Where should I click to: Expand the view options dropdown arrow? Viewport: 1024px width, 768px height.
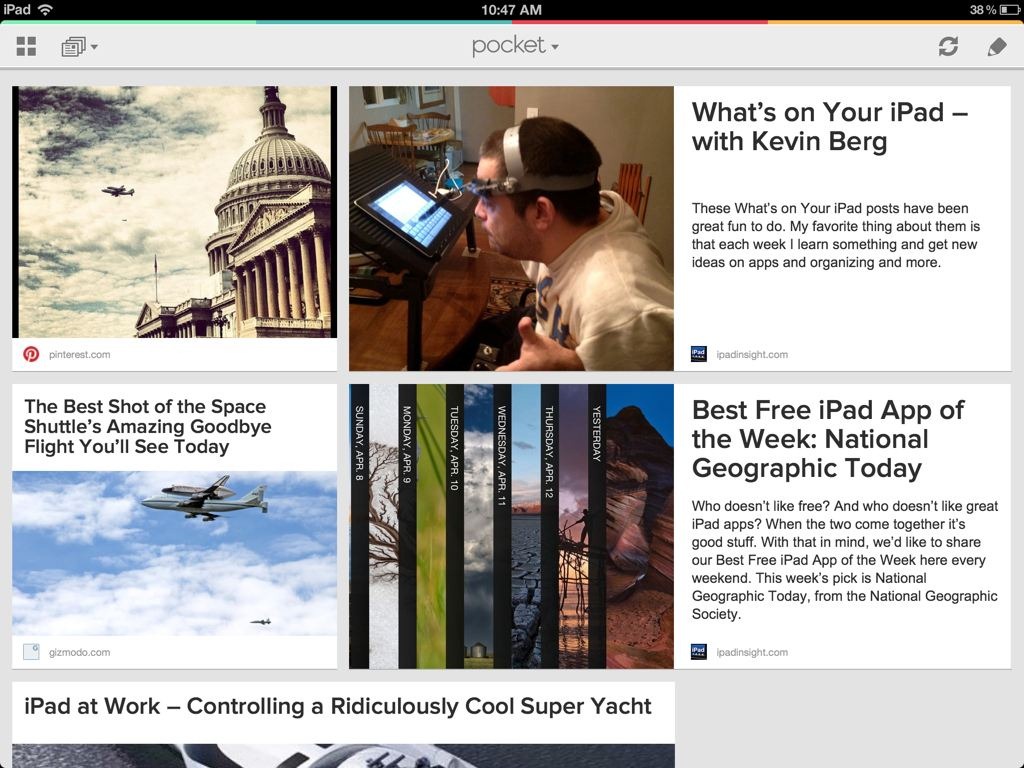[x=95, y=46]
